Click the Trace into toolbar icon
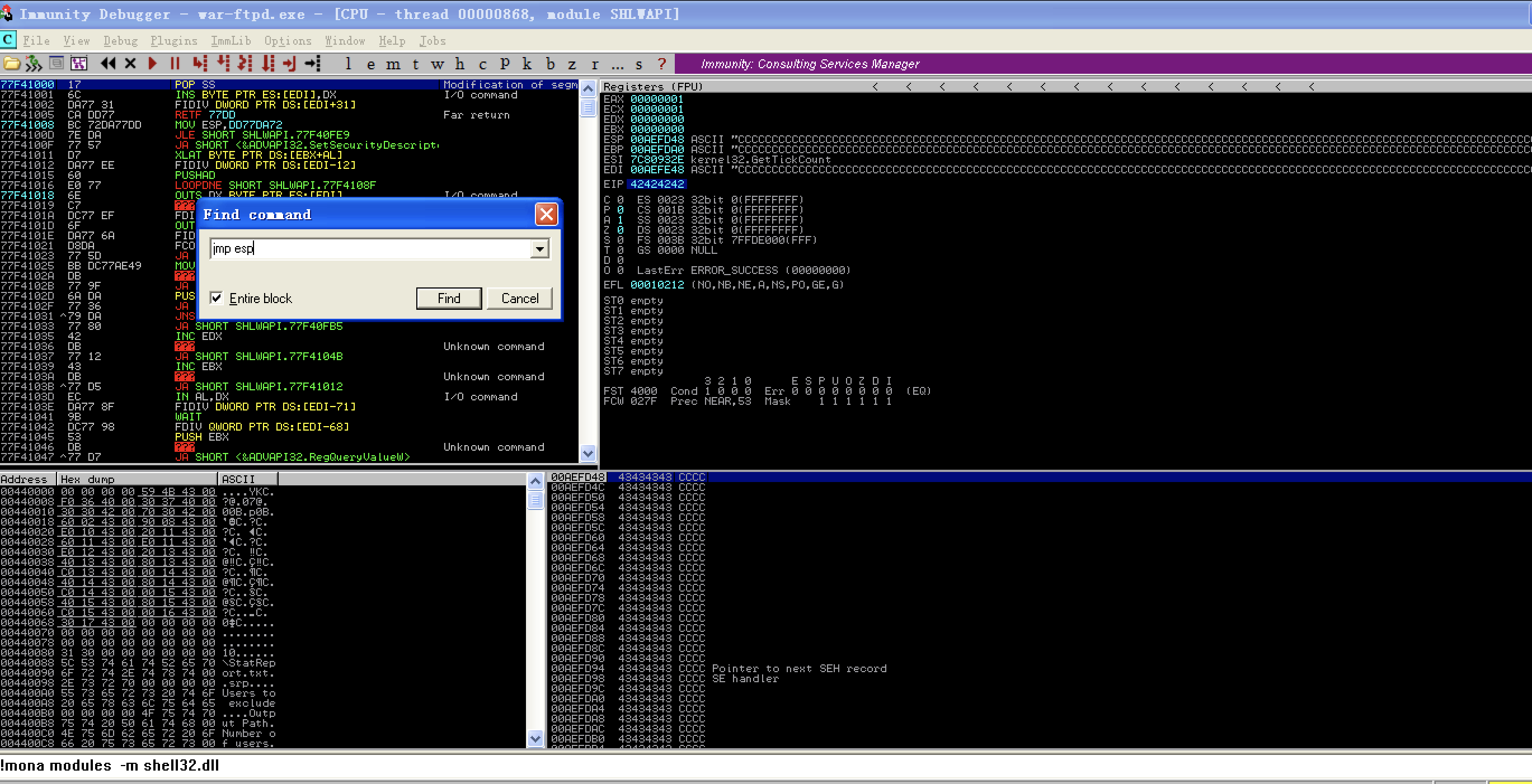This screenshot has height=784, width=1532. click(245, 63)
